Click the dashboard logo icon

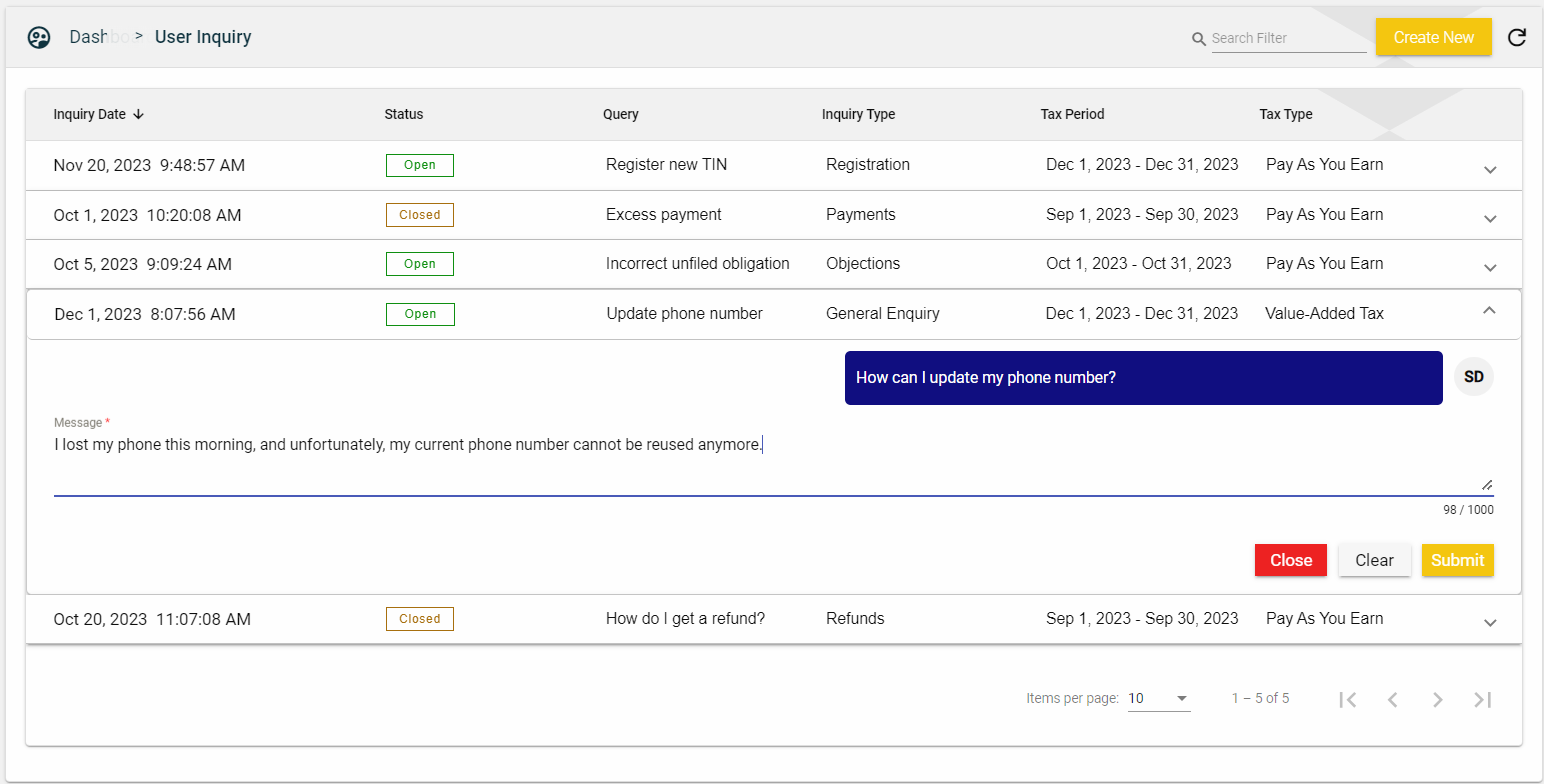point(39,38)
